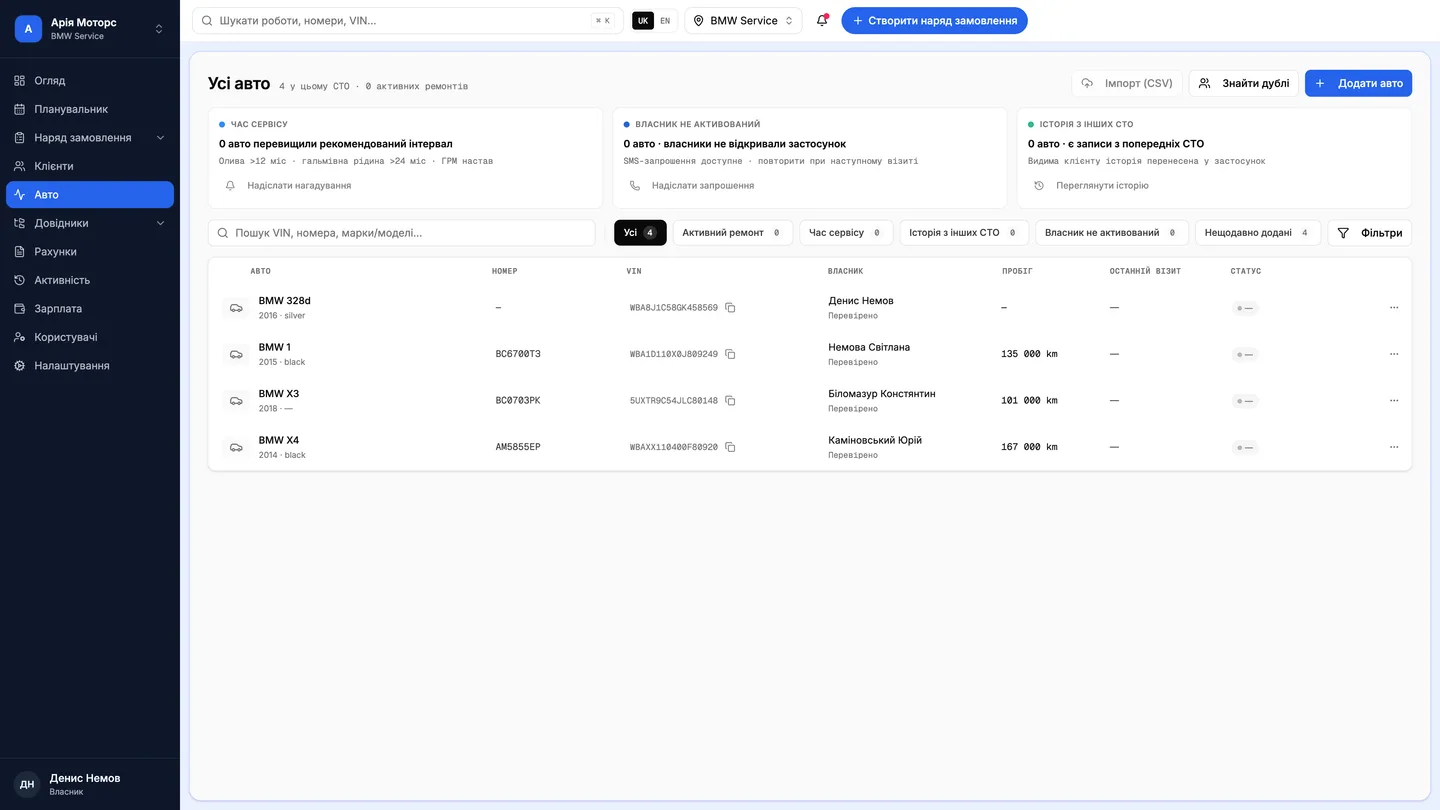Open the notifications bell
The image size is (1440, 810).
pos(822,20)
